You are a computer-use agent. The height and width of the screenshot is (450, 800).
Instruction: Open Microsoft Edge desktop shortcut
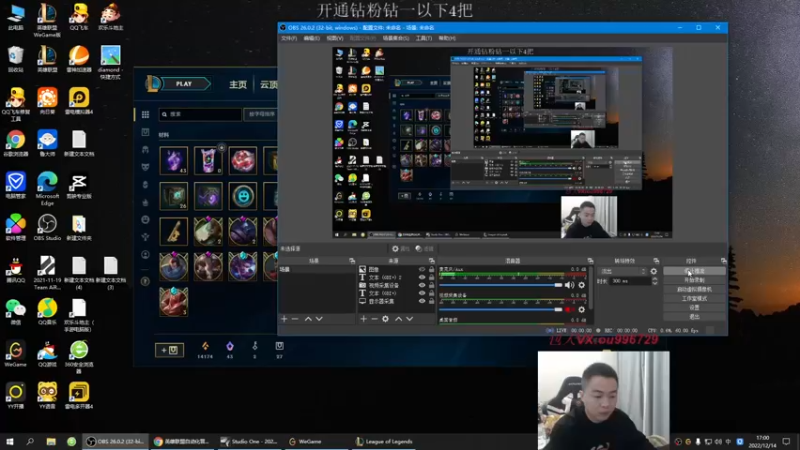[x=47, y=189]
